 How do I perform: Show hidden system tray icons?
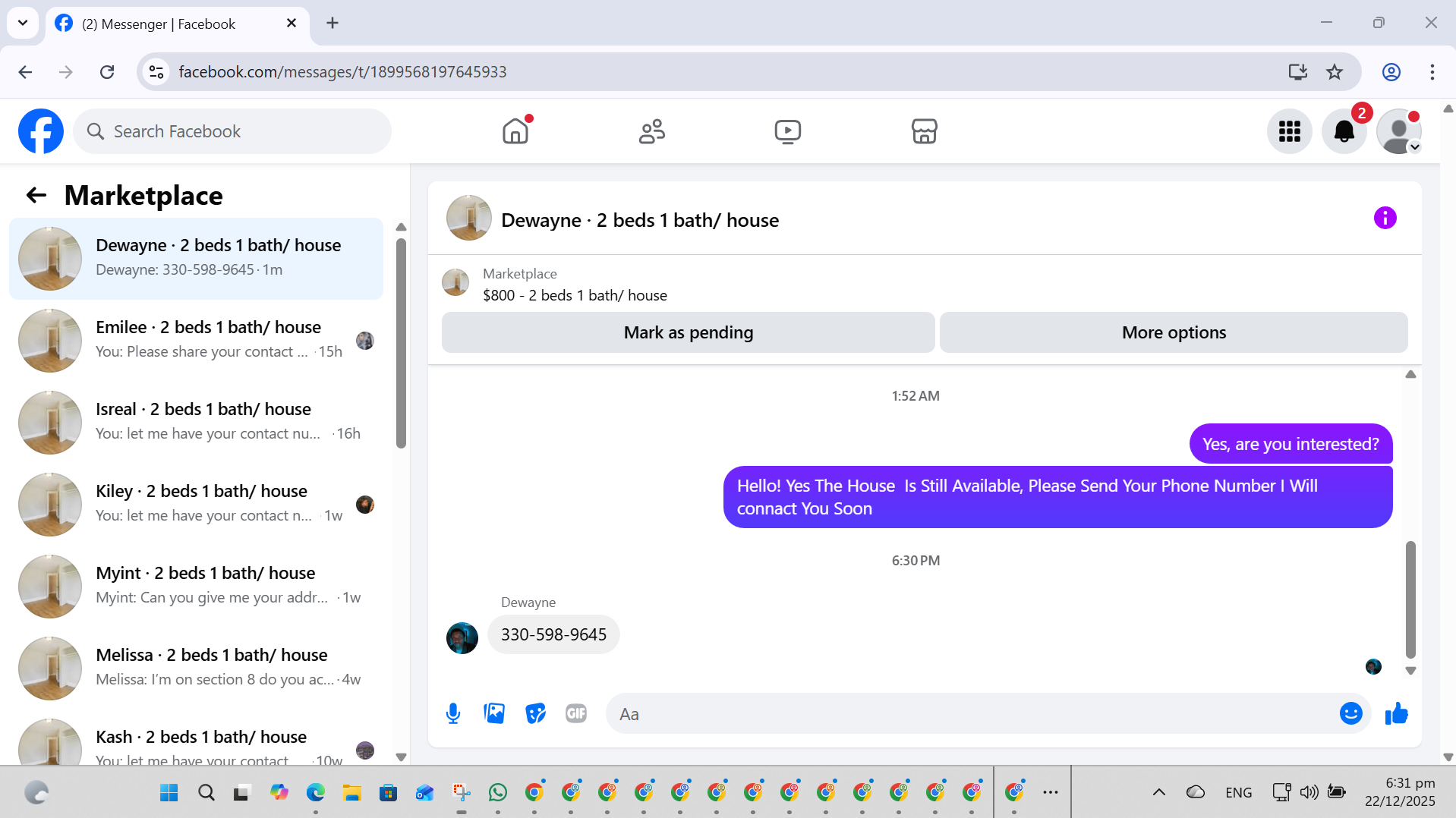(x=1158, y=793)
